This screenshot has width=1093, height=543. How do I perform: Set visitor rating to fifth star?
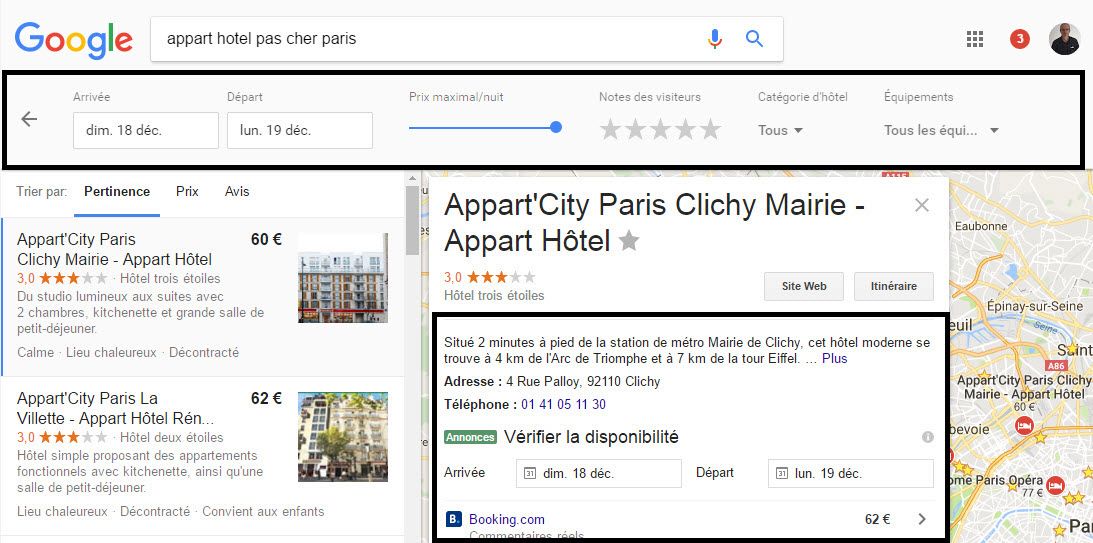(x=710, y=129)
